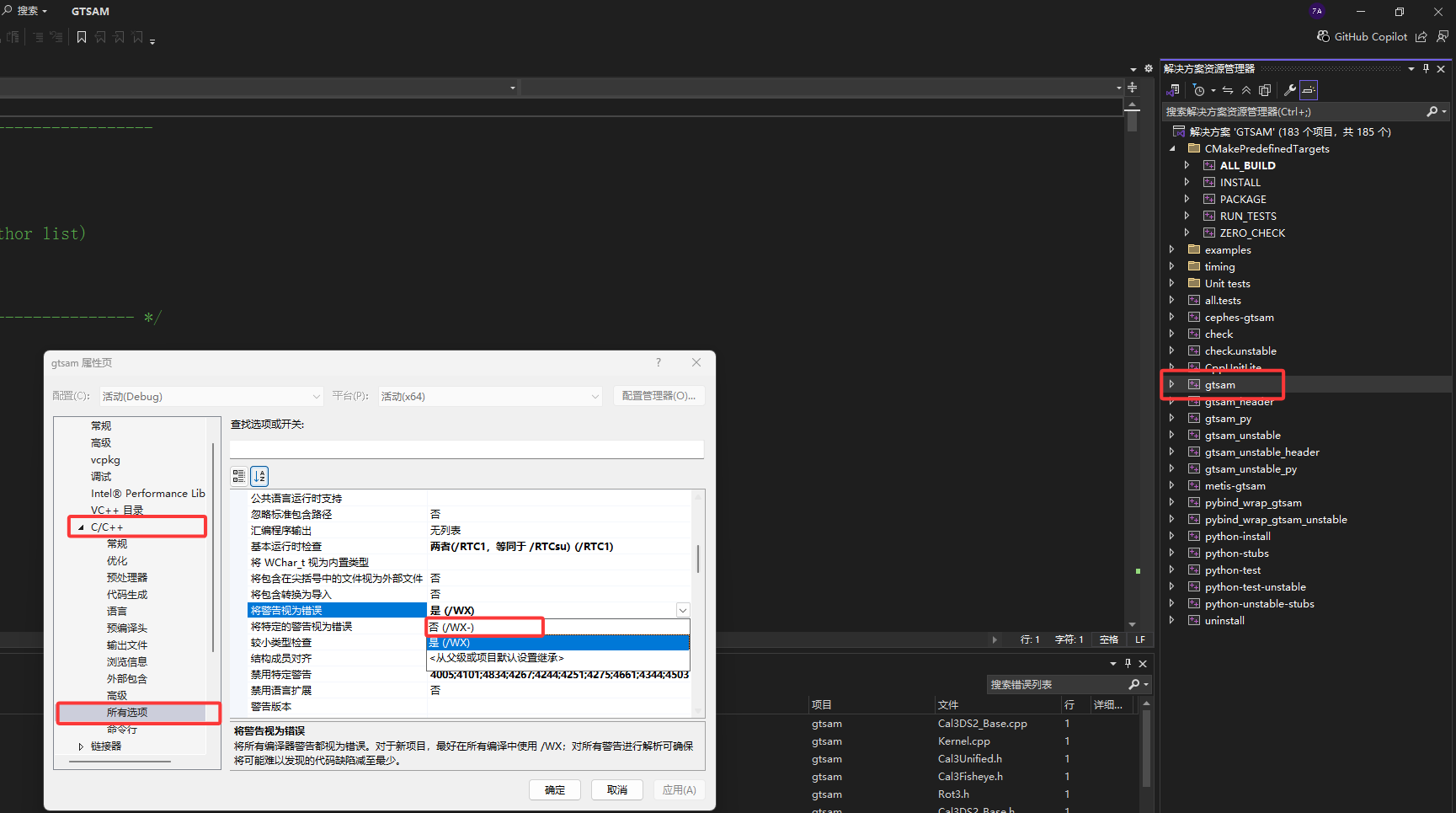This screenshot has height=813, width=1456.
Task: Toggle a bookmark with the toolbar bookmark icon
Action: [82, 37]
